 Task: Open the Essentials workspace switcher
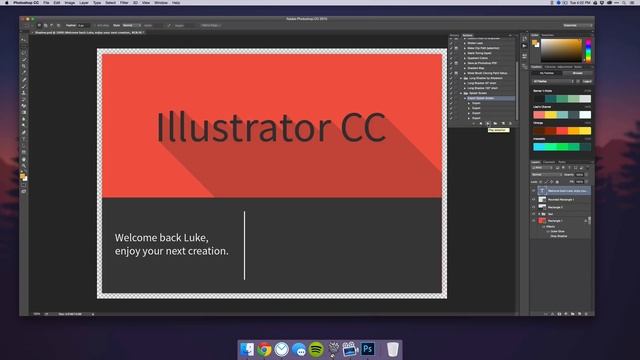[x=577, y=25]
